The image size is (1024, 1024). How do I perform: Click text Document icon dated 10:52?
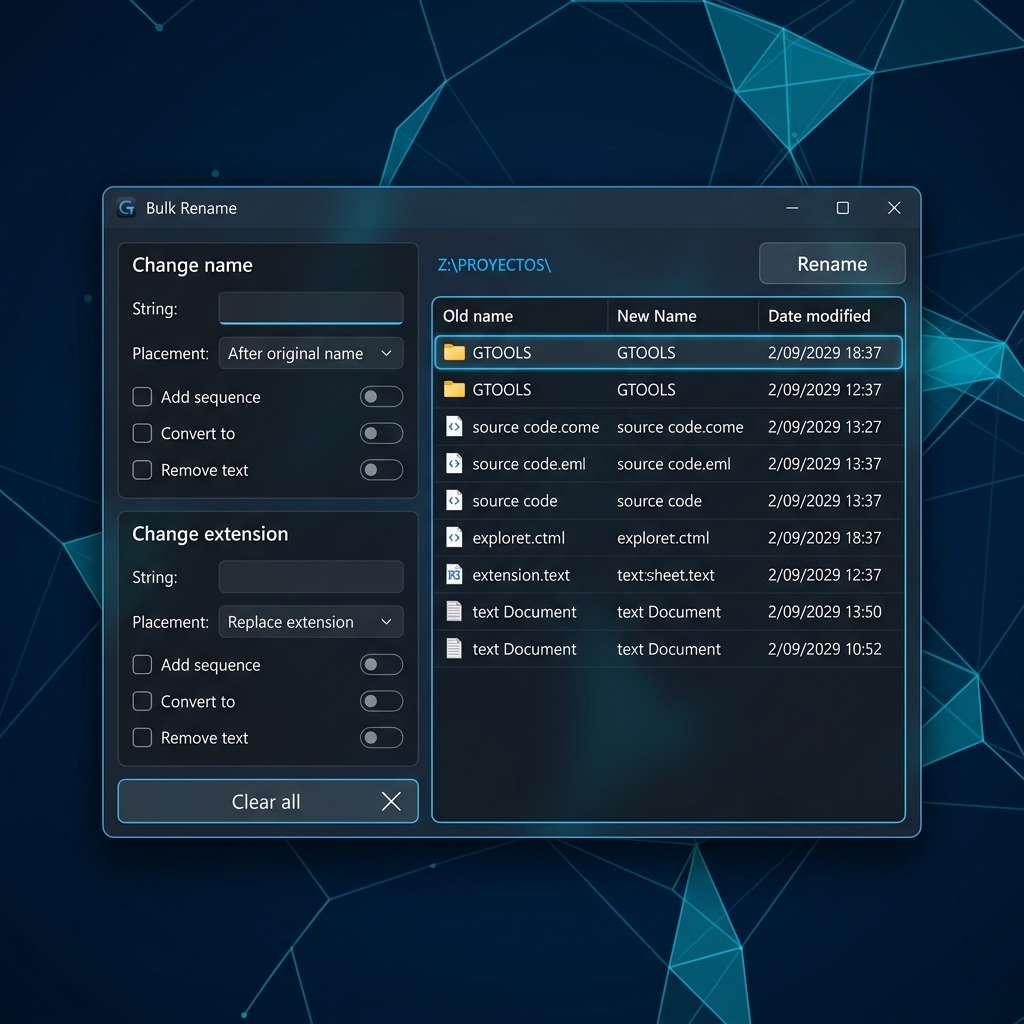454,648
